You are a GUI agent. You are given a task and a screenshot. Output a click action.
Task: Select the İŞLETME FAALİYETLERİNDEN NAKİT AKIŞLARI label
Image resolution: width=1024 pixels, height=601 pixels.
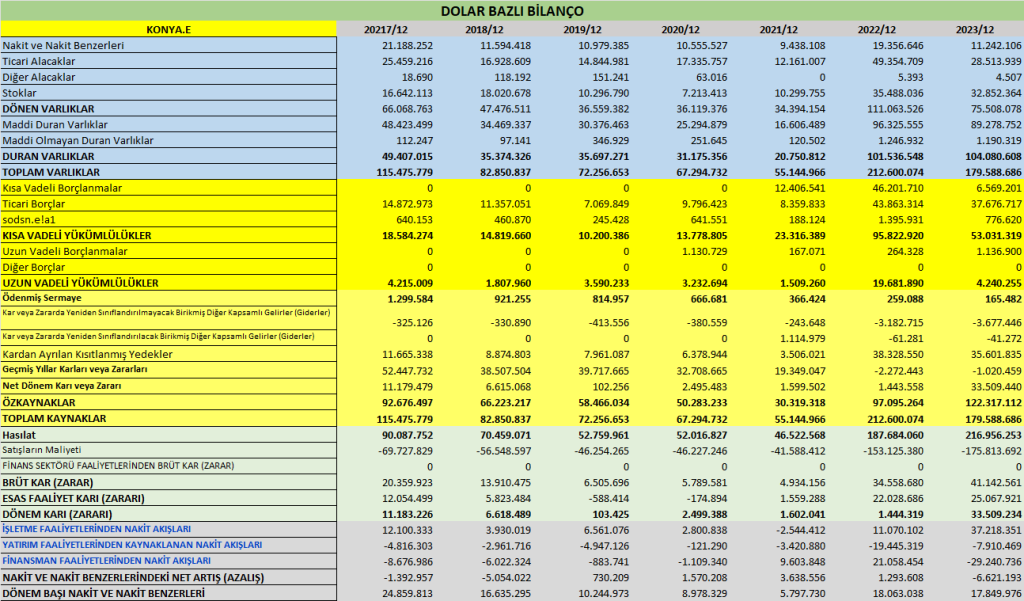[x=97, y=529]
